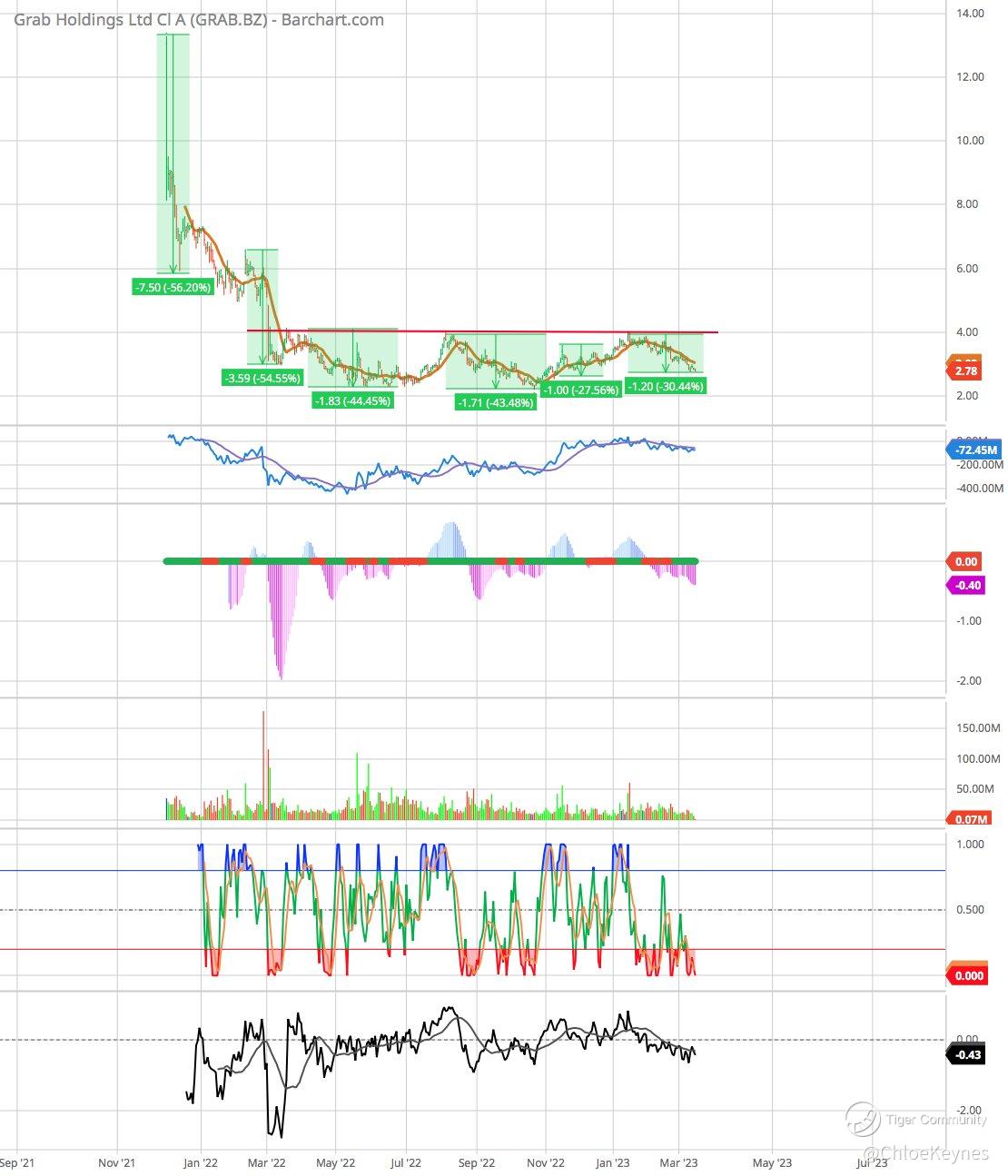Click the Sep '21 date axis label
The width and height of the screenshot is (1008, 1176).
point(18,1162)
